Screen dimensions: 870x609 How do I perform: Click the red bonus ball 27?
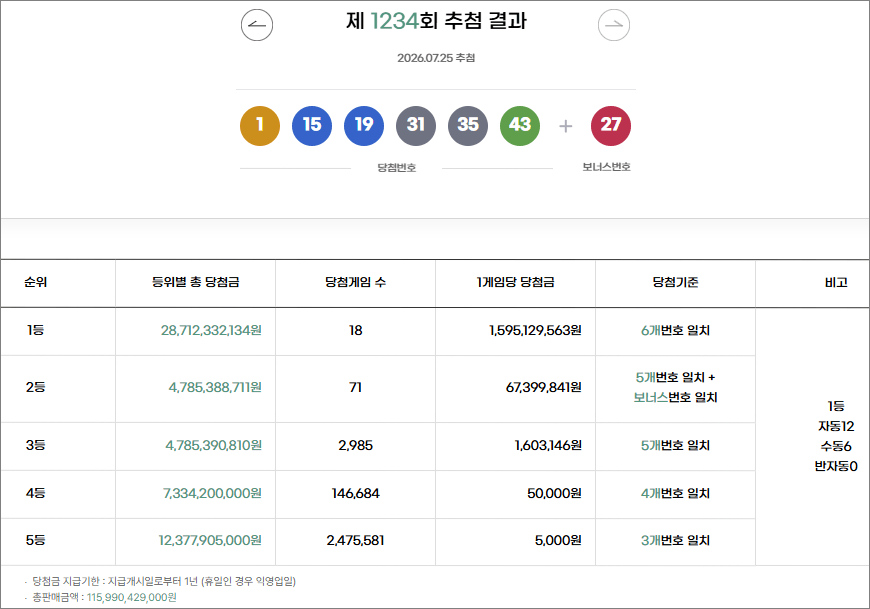(x=611, y=126)
